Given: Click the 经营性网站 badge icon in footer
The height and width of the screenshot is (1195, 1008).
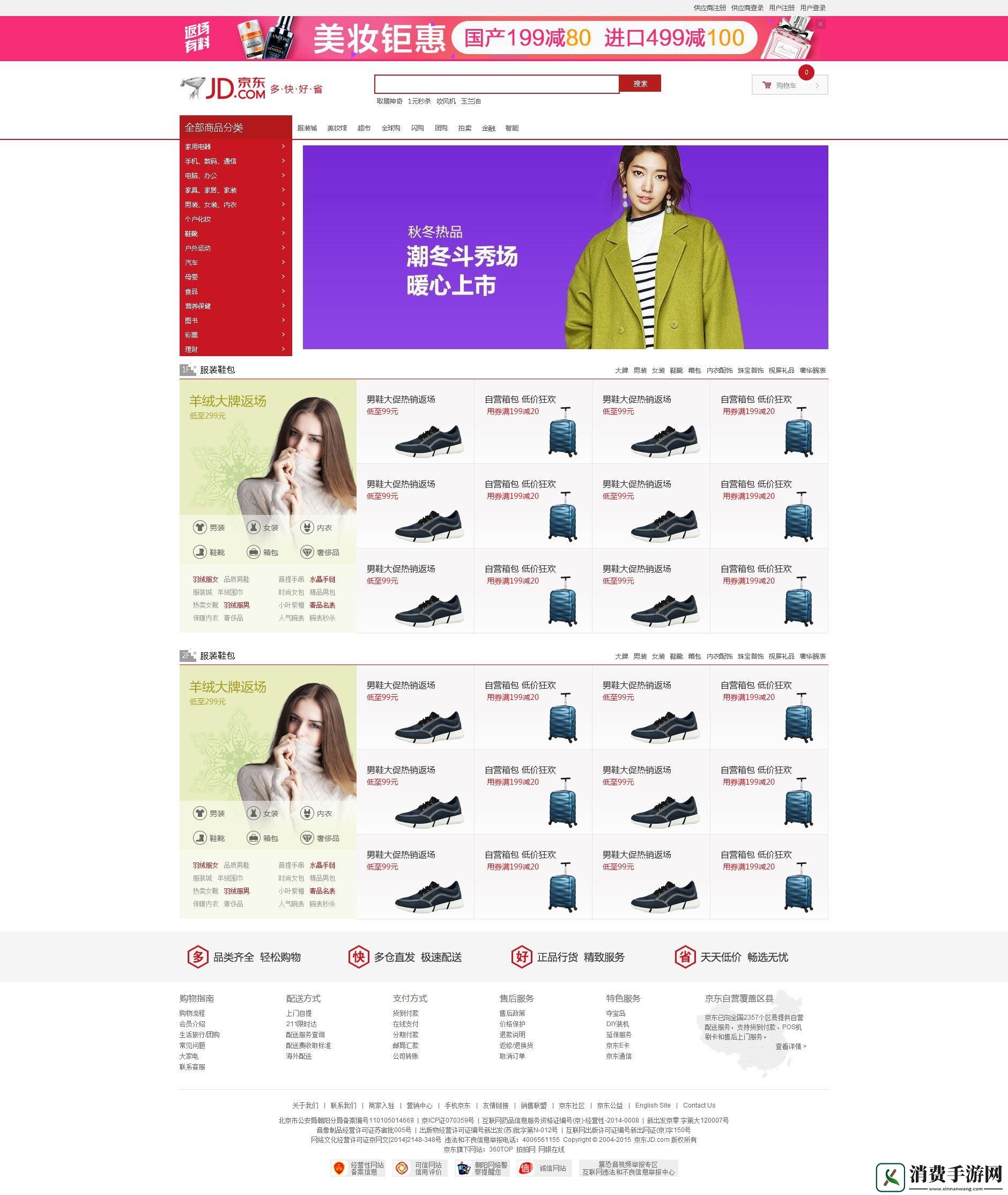Looking at the screenshot, I should [339, 1168].
